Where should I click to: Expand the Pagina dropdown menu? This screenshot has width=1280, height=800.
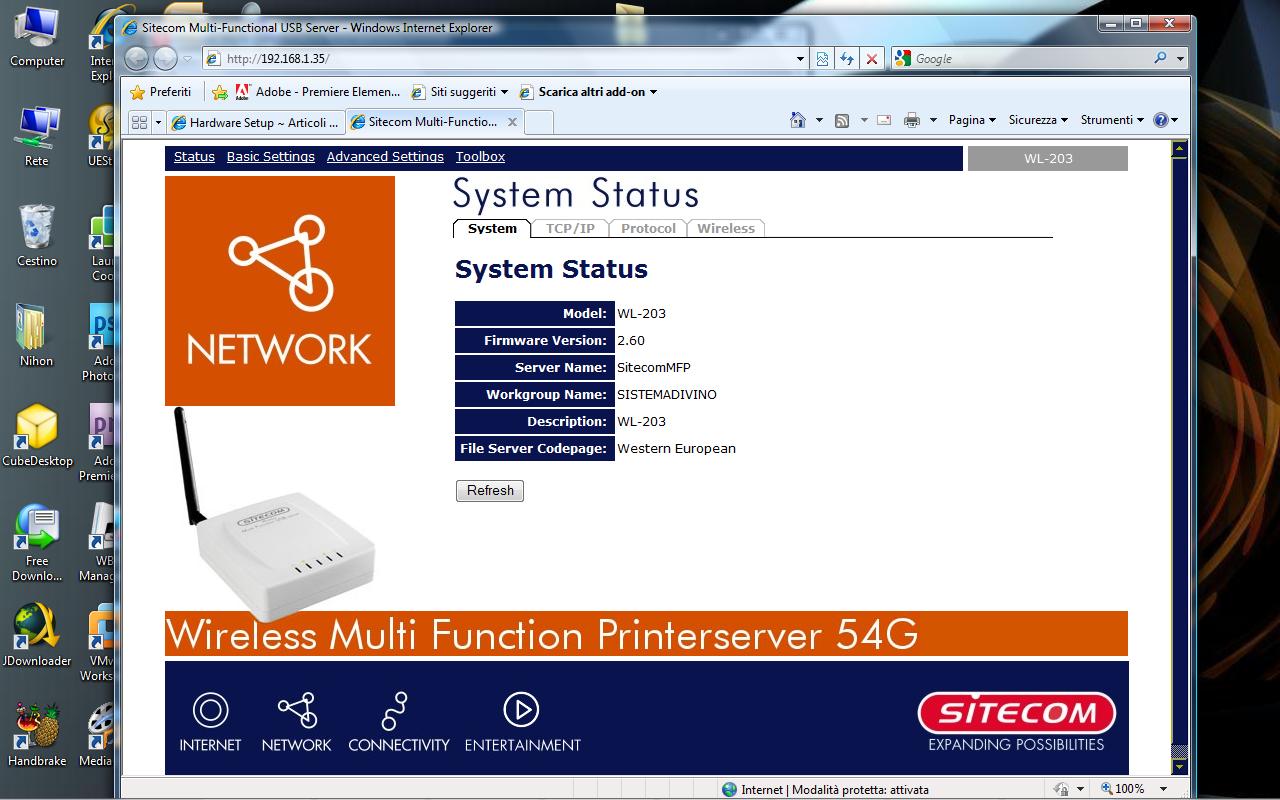click(972, 120)
